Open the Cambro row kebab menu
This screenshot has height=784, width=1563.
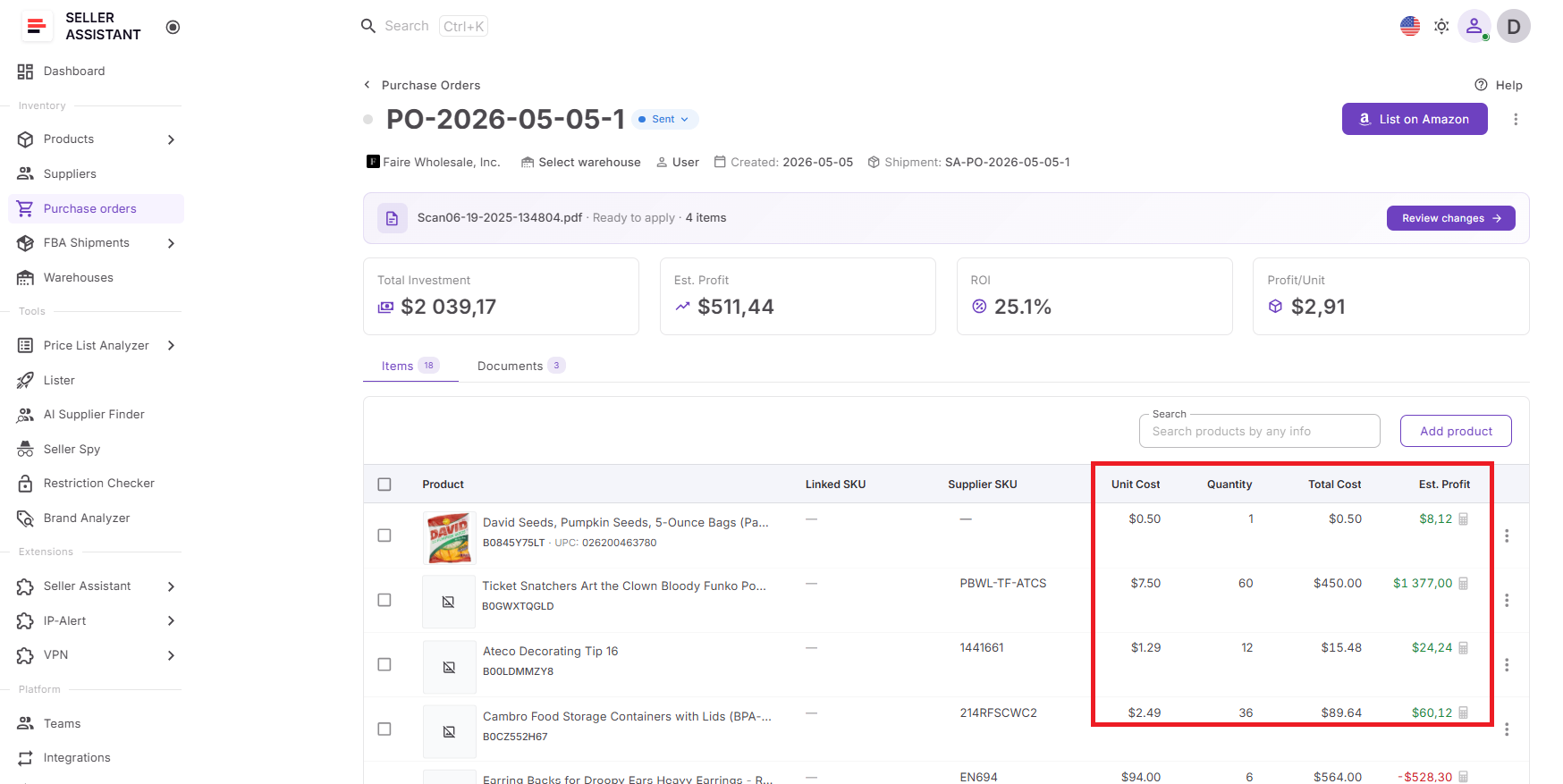pyautogui.click(x=1507, y=729)
